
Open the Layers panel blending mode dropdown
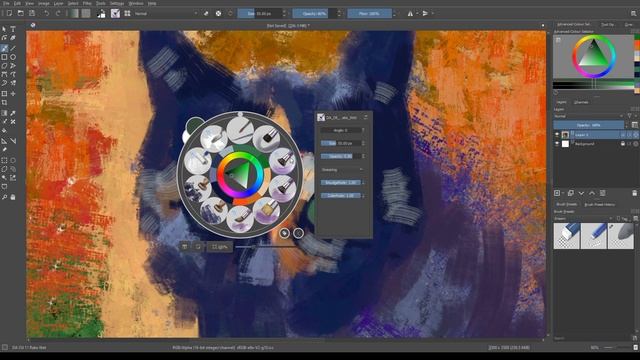pyautogui.click(x=589, y=116)
